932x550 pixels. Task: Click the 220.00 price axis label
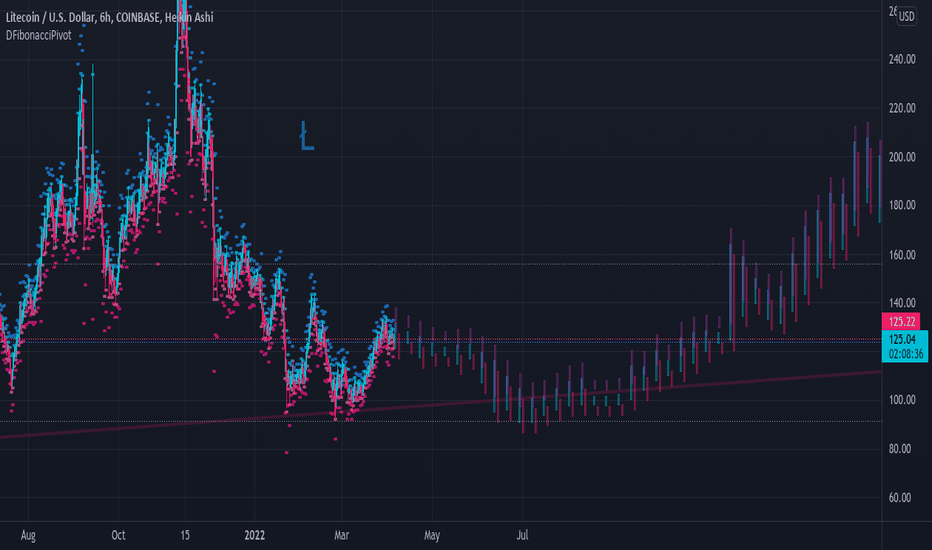(902, 108)
